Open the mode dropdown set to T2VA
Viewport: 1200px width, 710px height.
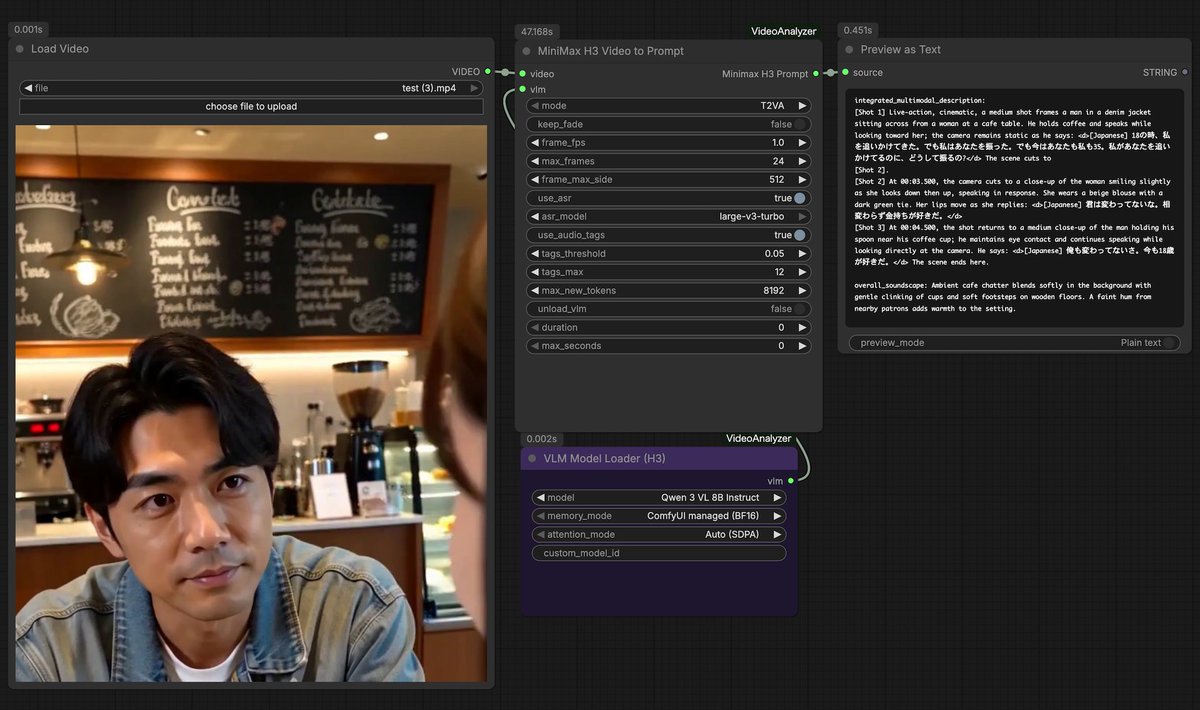pyautogui.click(x=668, y=105)
